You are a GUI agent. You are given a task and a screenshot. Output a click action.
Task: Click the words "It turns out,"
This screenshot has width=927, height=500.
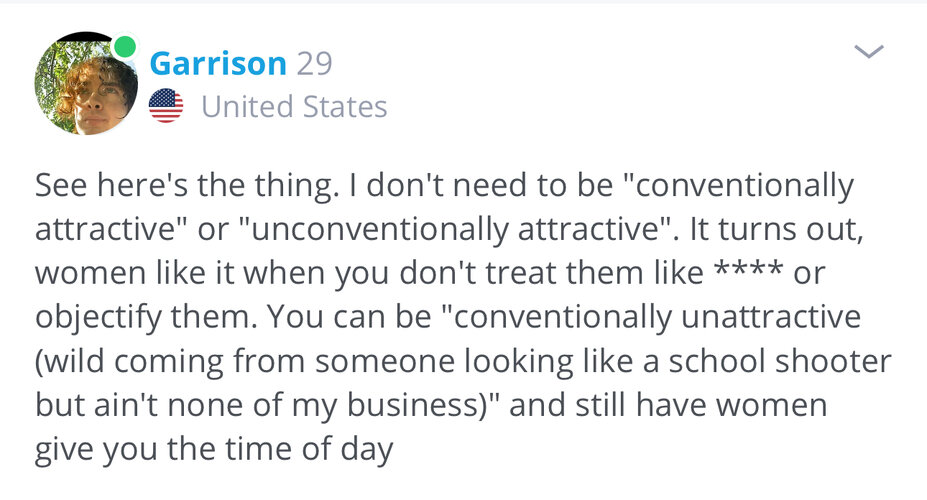[x=776, y=230]
